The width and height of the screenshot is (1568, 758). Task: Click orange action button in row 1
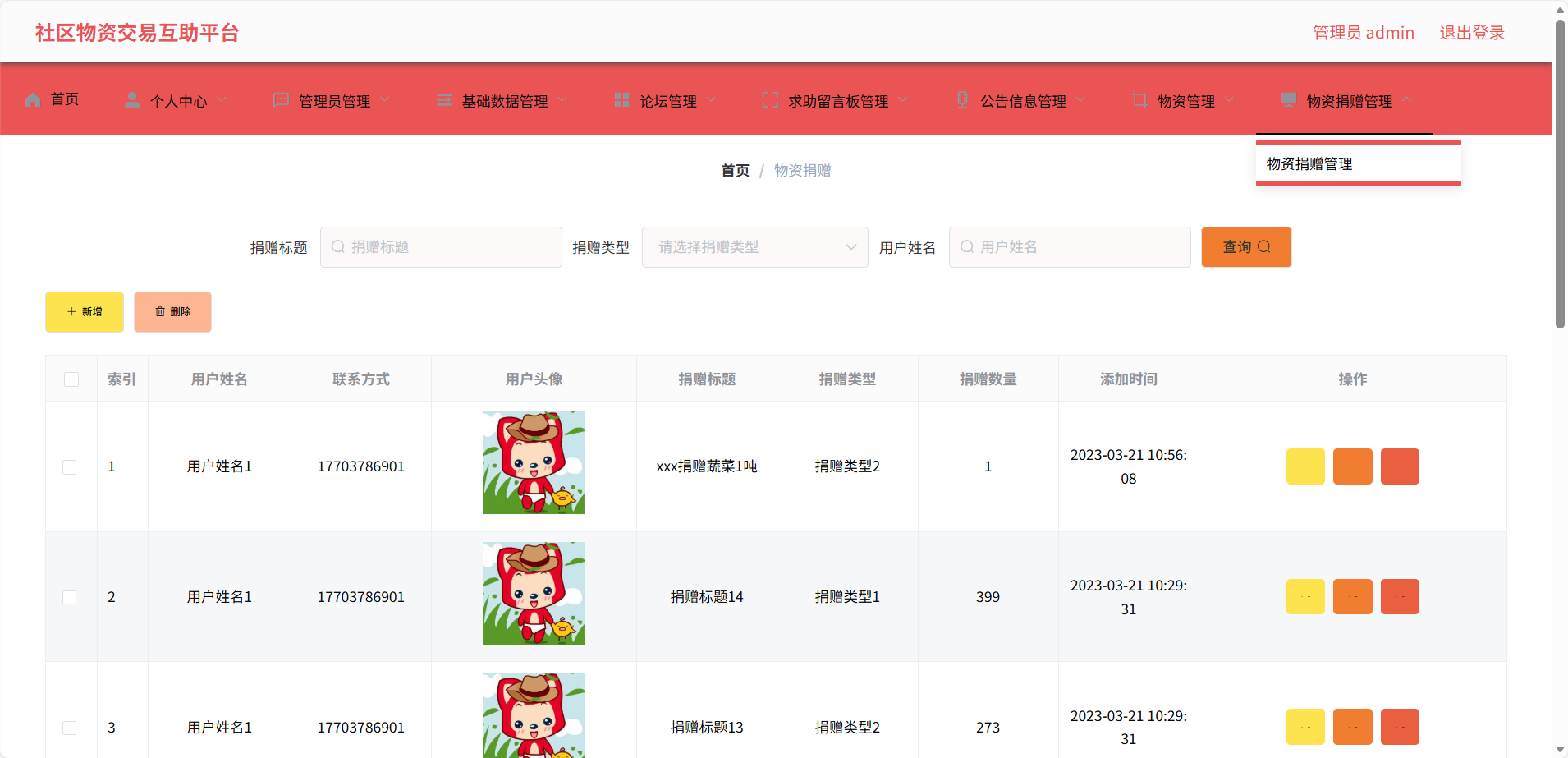coord(1353,466)
